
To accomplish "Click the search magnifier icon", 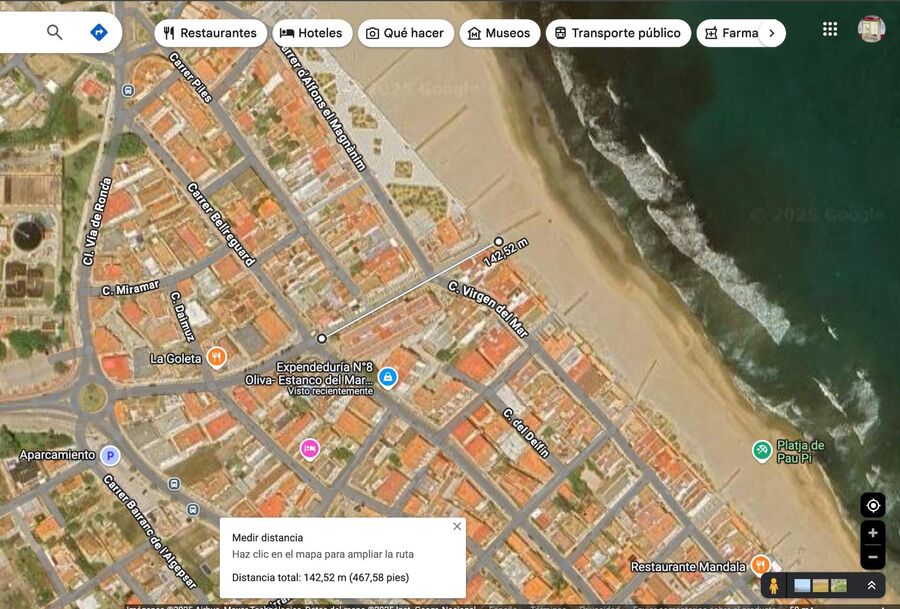I will point(55,32).
